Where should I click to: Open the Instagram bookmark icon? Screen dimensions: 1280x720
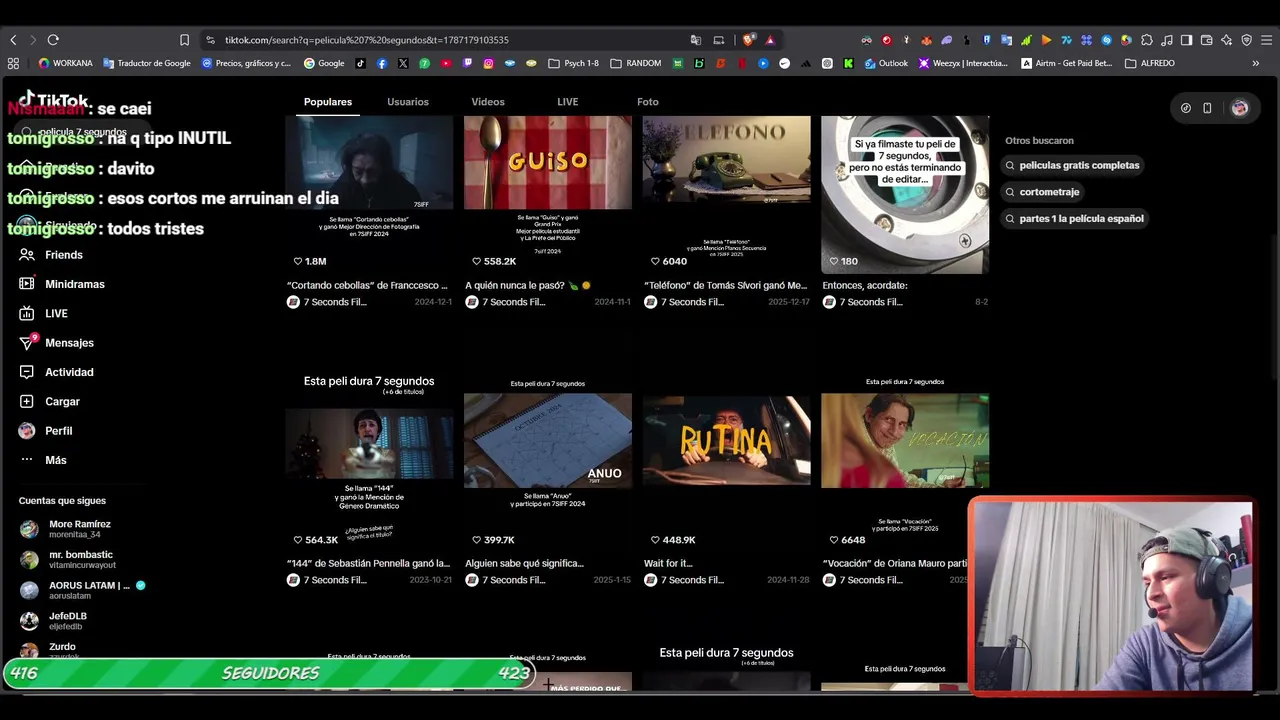tap(488, 63)
